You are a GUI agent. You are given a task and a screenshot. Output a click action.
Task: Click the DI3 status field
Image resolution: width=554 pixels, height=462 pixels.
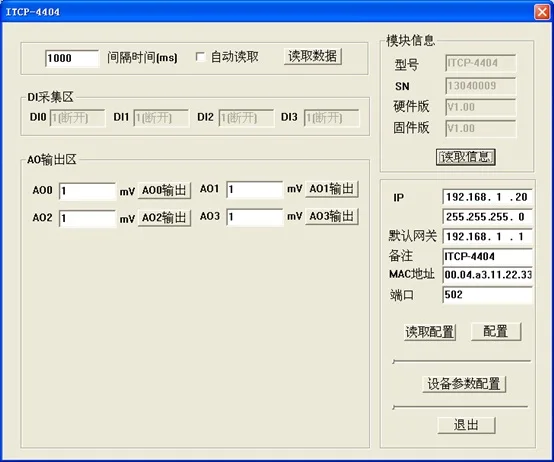[331, 118]
